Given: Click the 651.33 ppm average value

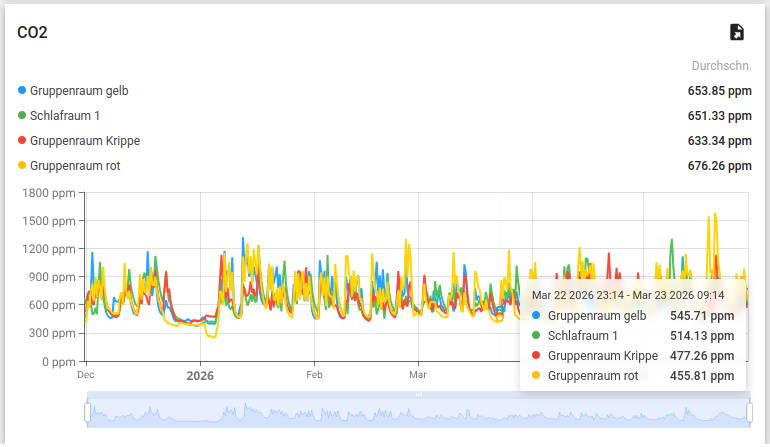Looking at the screenshot, I should (x=719, y=116).
